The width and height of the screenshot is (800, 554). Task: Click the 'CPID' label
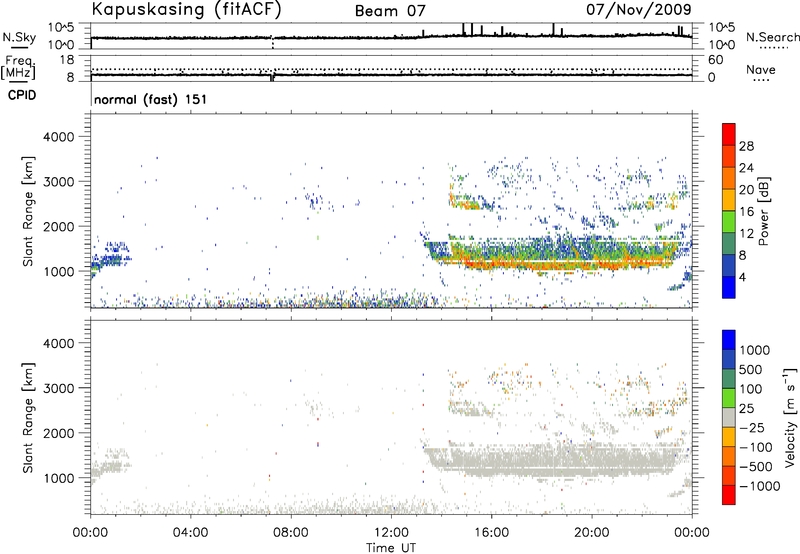(22, 95)
